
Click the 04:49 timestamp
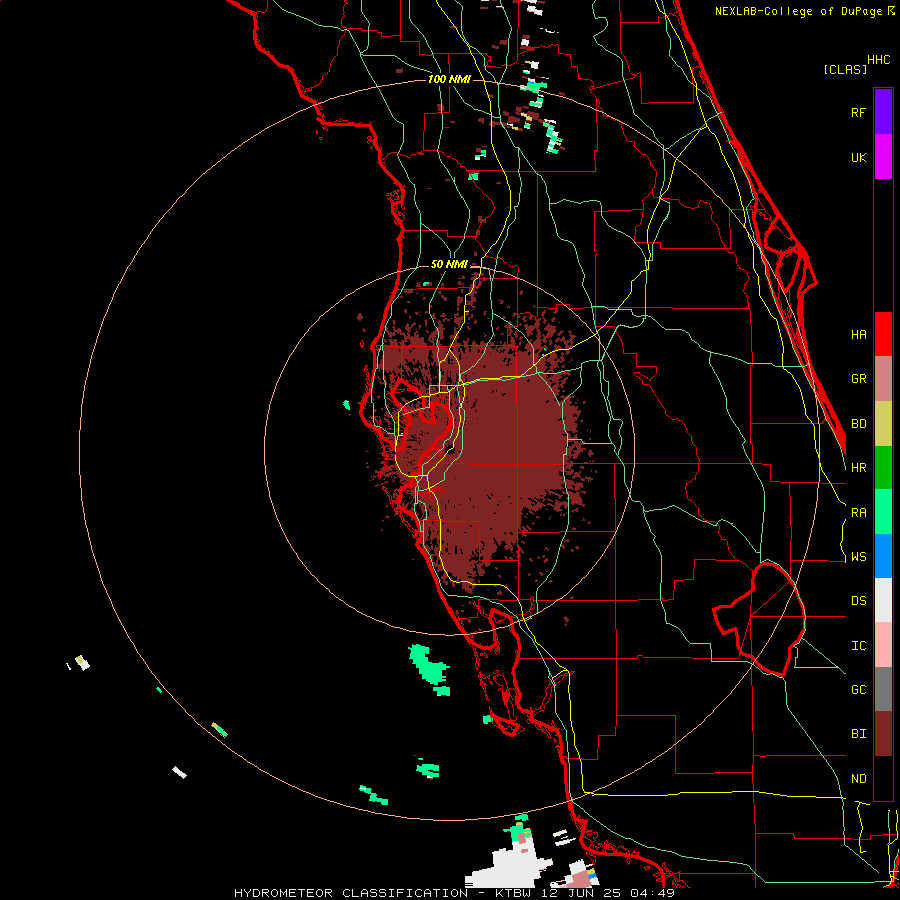pos(651,893)
